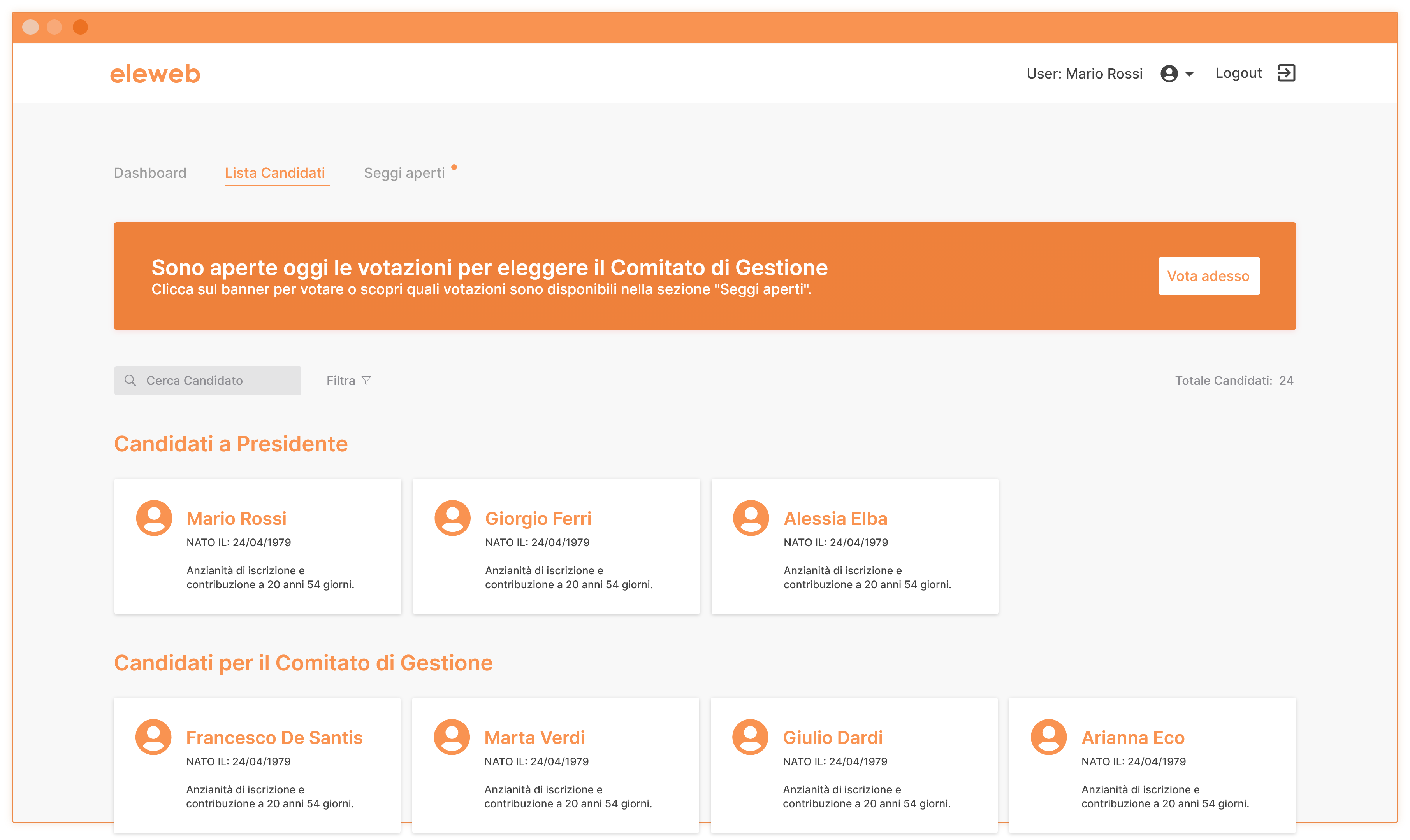Click the search magnifier icon

(x=130, y=381)
